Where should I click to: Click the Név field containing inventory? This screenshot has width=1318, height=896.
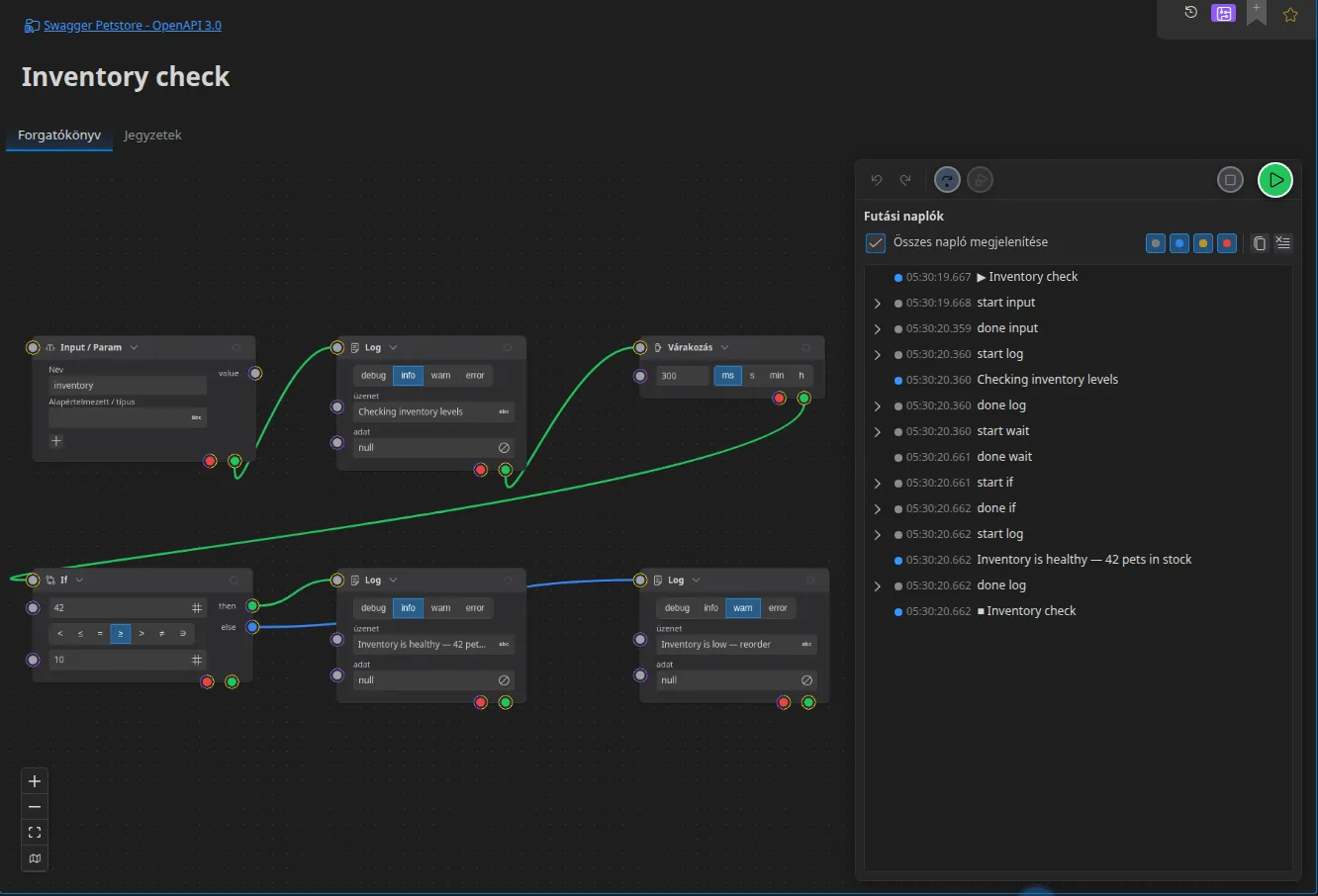pyautogui.click(x=128, y=386)
